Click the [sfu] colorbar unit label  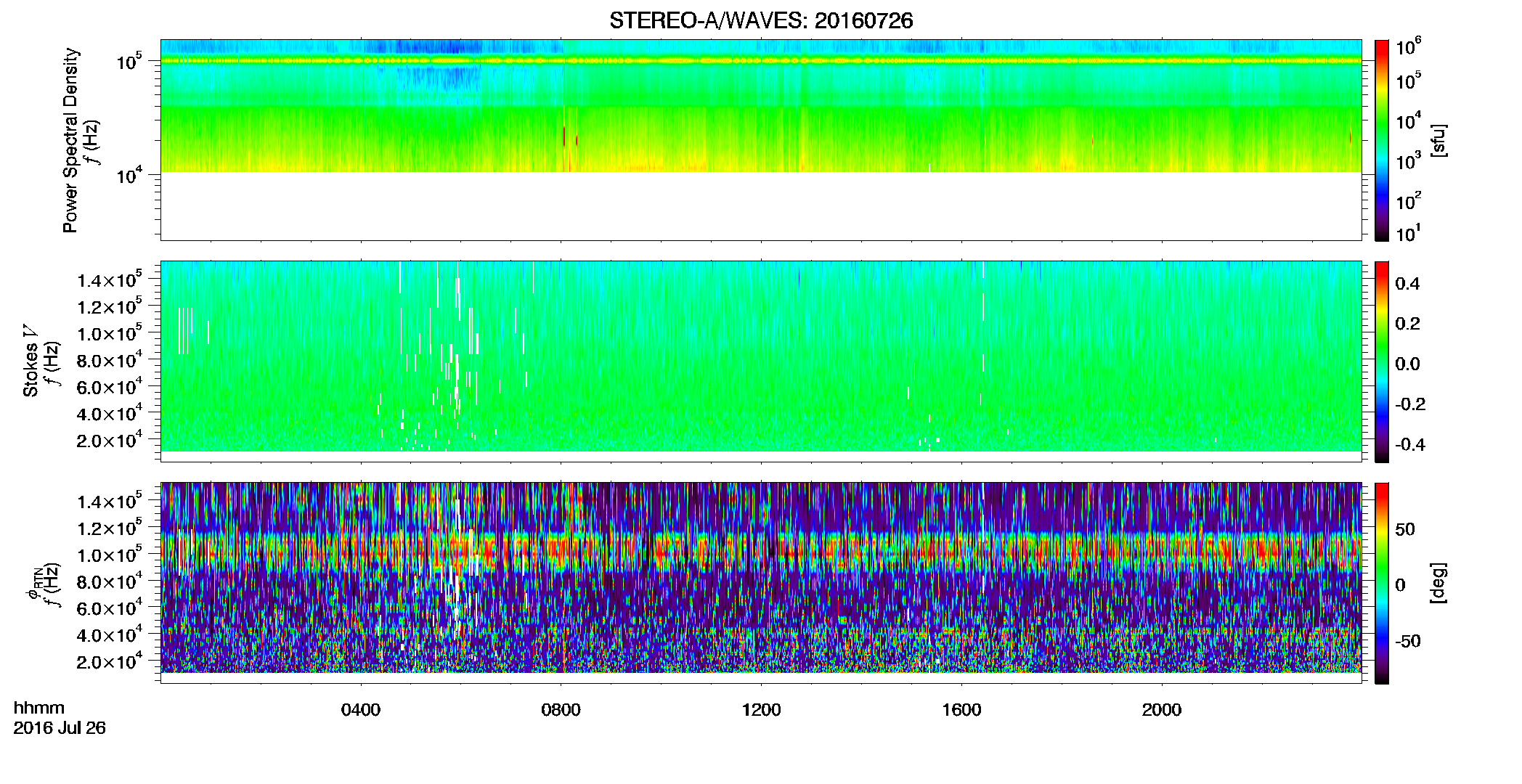[x=1438, y=140]
